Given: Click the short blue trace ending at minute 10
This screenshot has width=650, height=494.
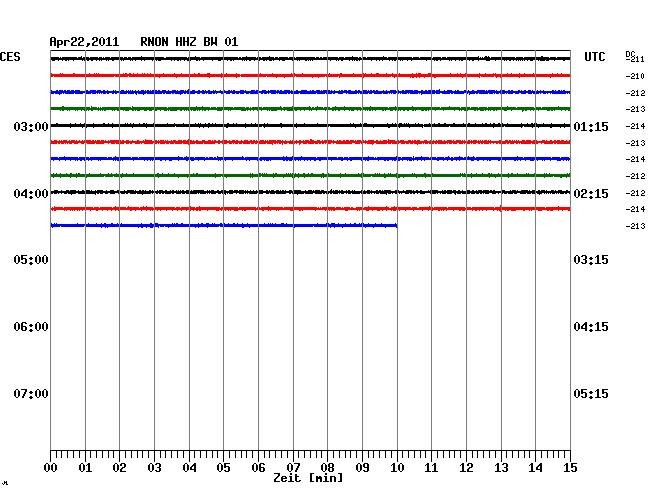Looking at the screenshot, I should (x=224, y=225).
